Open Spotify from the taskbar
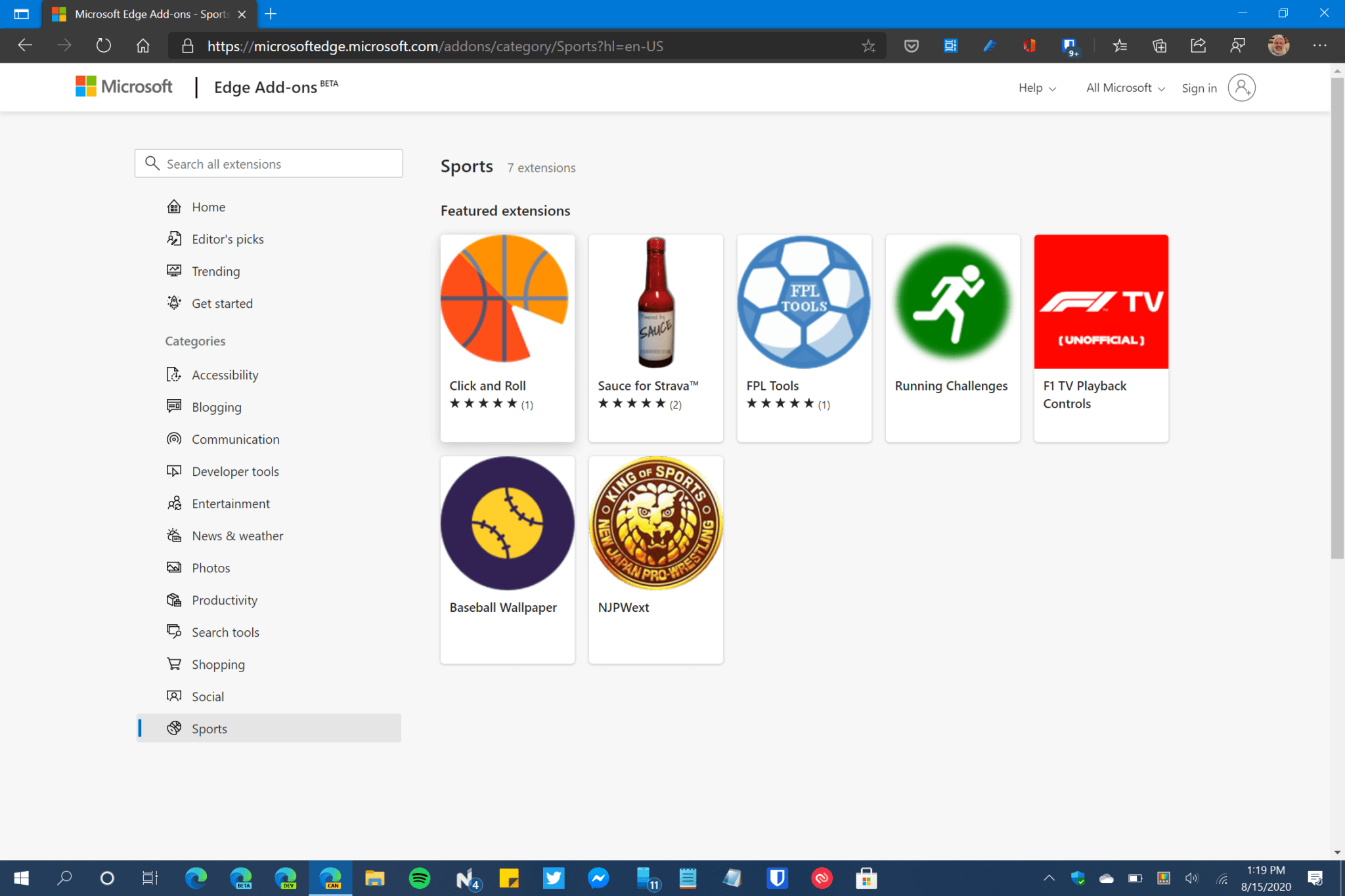 [420, 878]
